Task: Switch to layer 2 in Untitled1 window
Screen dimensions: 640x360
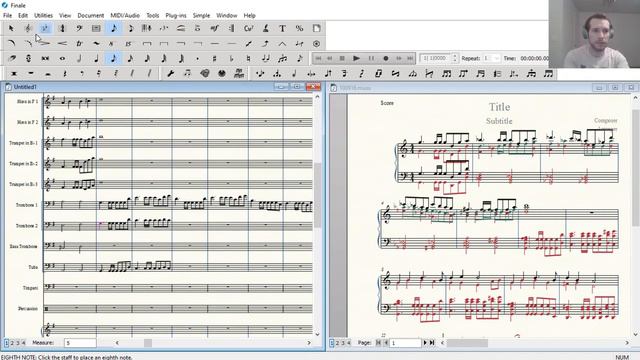Action: (x=12, y=343)
